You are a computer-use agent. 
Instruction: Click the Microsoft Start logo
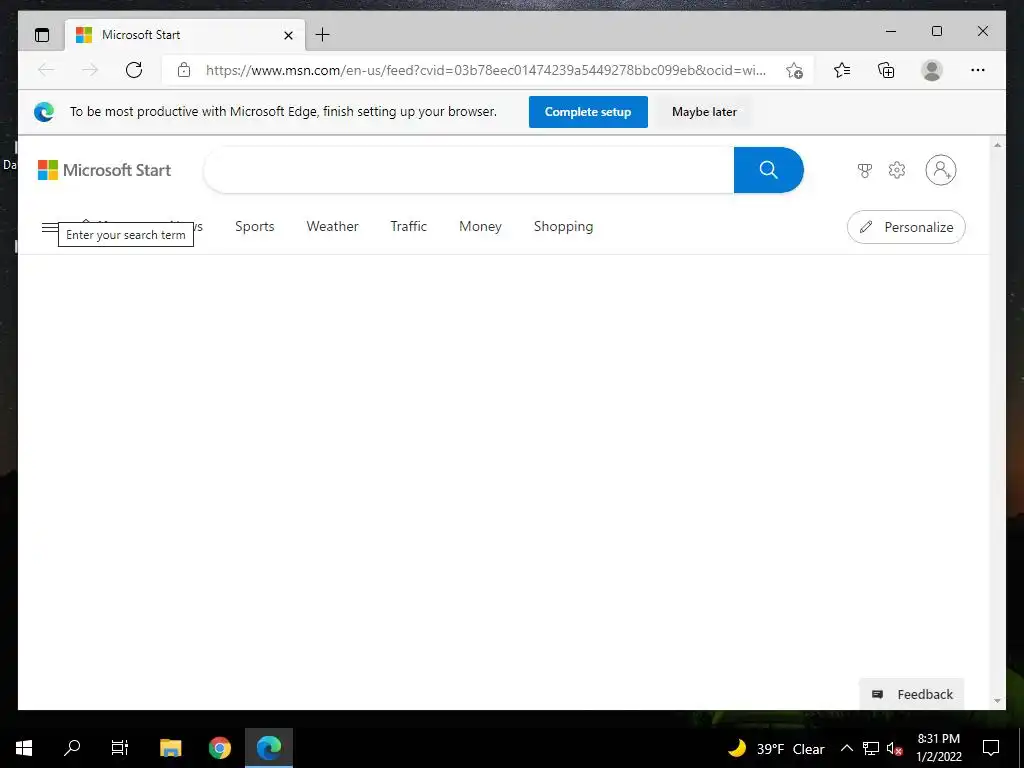click(104, 170)
